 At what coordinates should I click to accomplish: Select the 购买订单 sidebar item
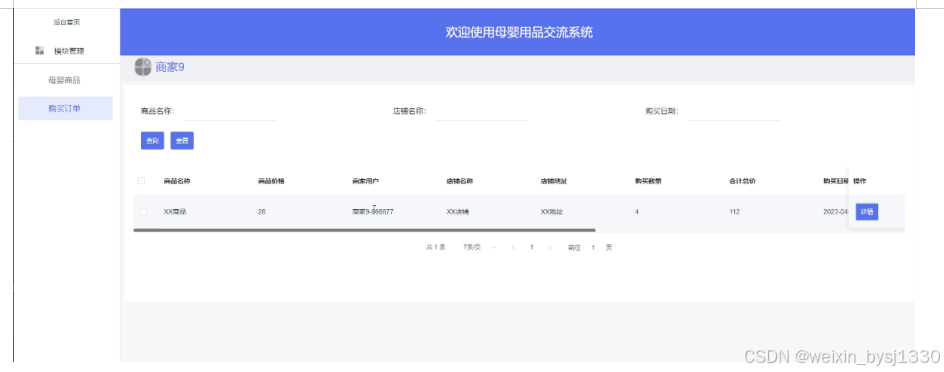tap(65, 108)
